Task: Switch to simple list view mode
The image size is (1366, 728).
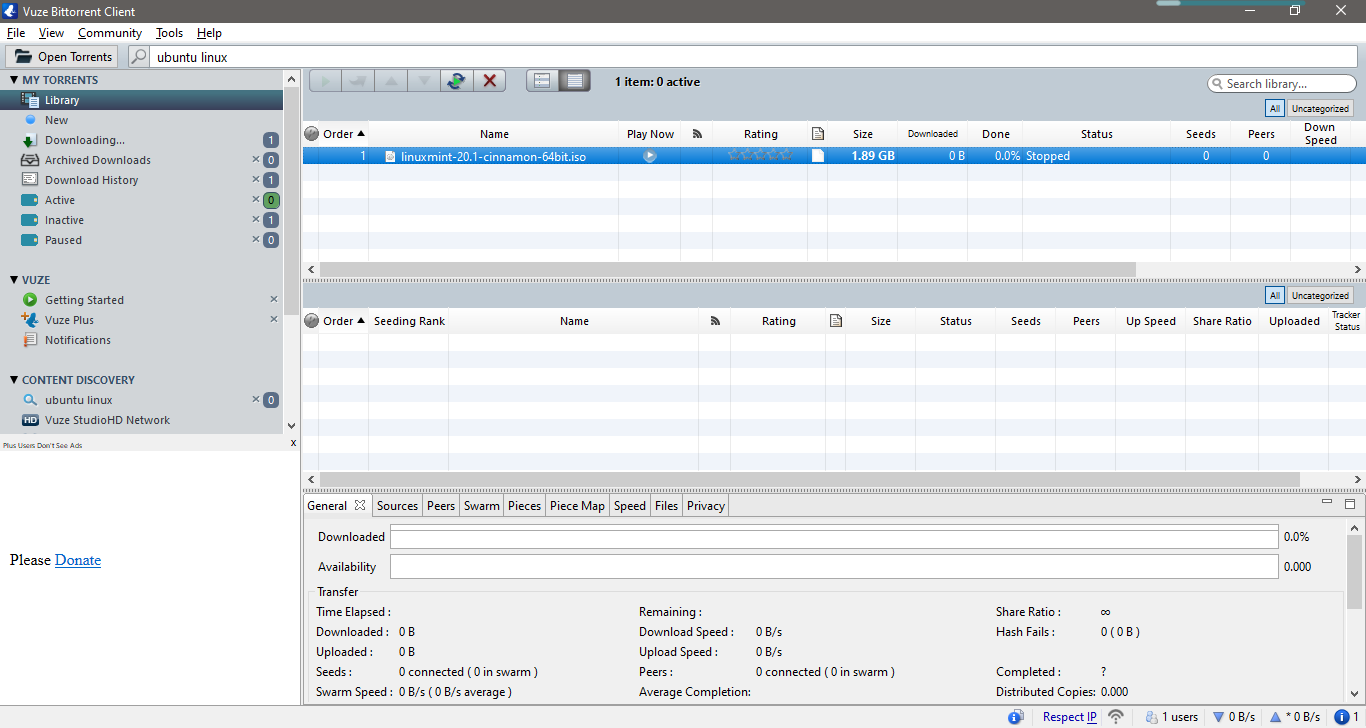Action: tap(543, 81)
